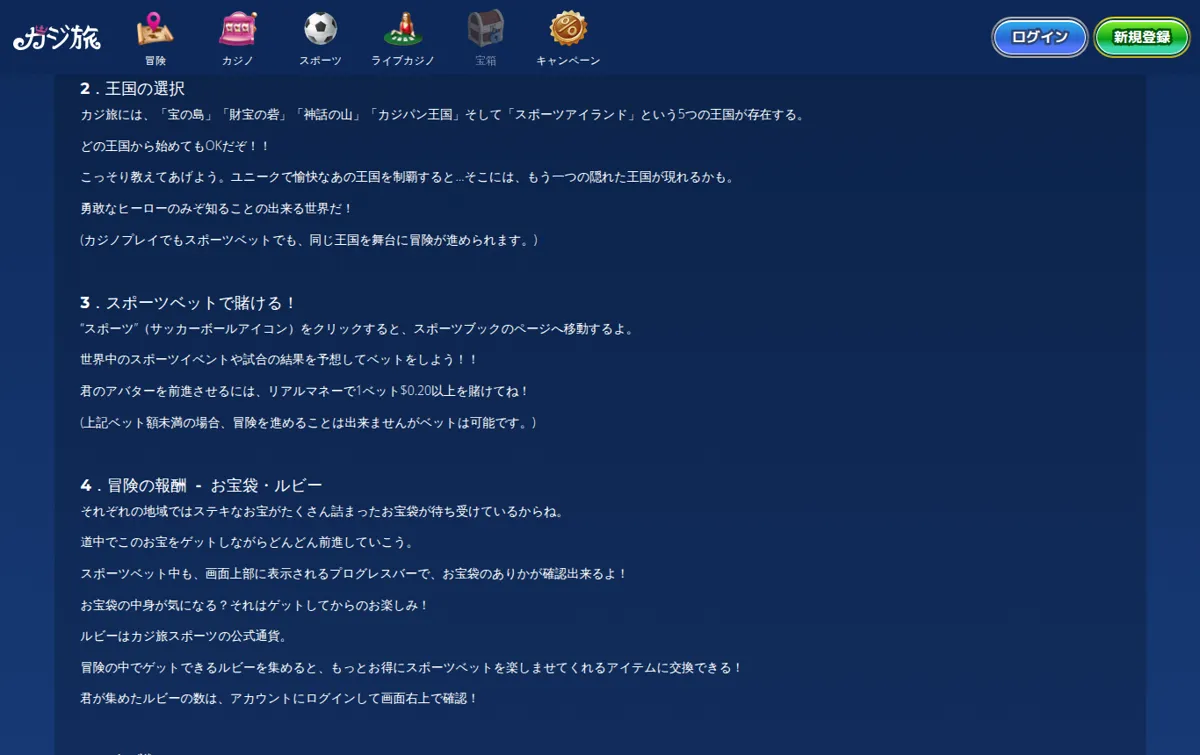Screen dimensions: 1200x755
Task: Click the line starting with 君が集めたルビーの数は
Action: click(279, 699)
